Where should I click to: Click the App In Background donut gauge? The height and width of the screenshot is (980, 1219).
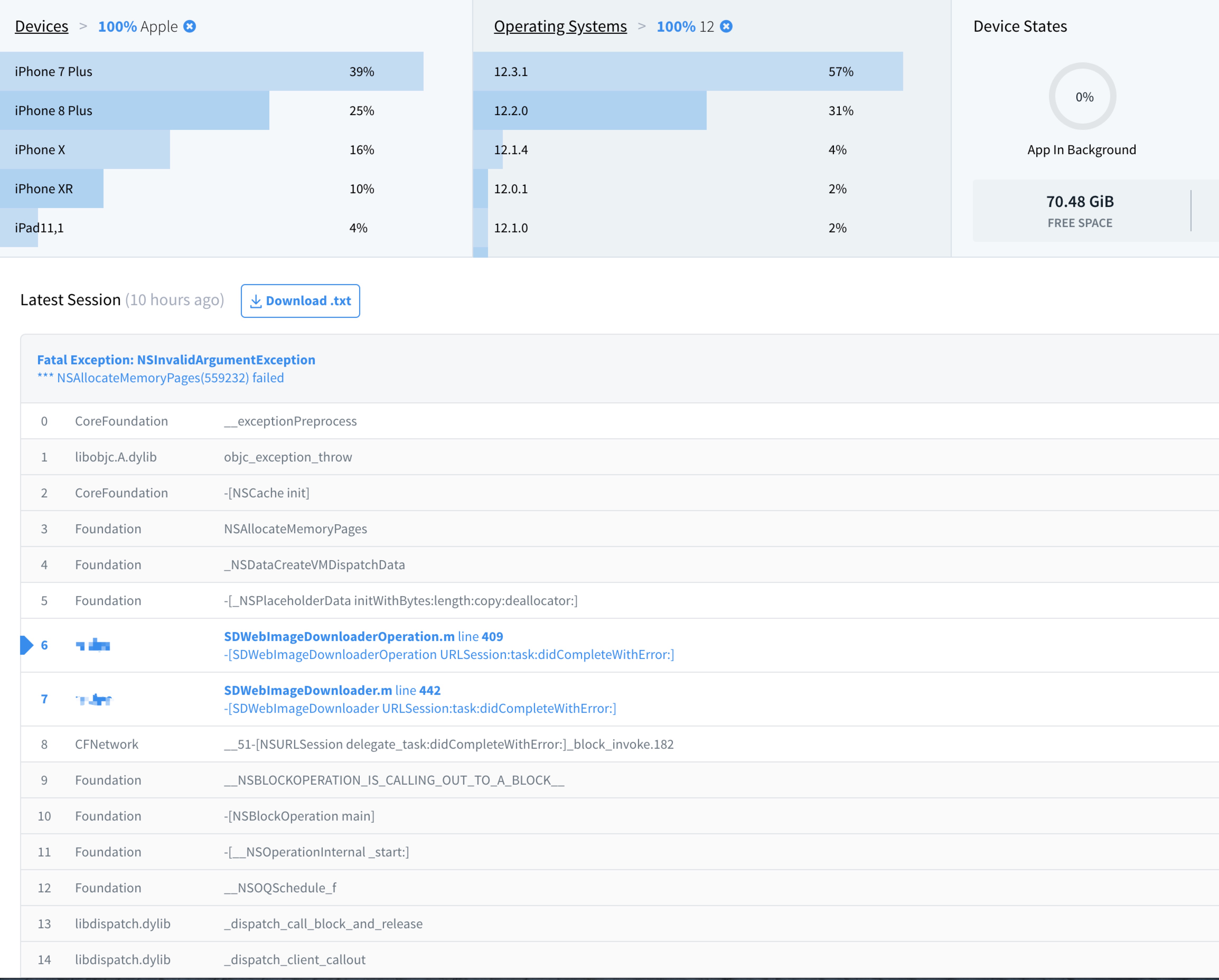[x=1082, y=96]
